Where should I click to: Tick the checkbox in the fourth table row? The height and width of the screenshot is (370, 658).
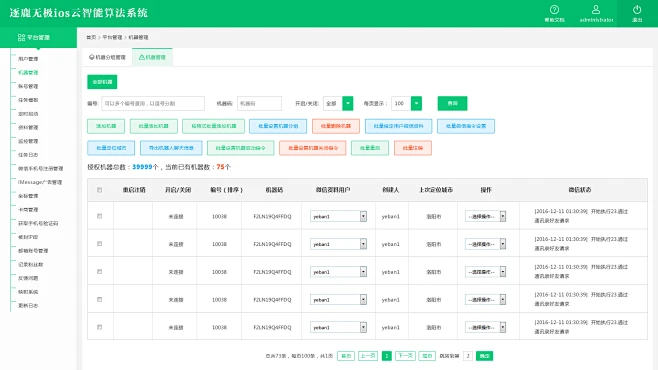[99, 300]
